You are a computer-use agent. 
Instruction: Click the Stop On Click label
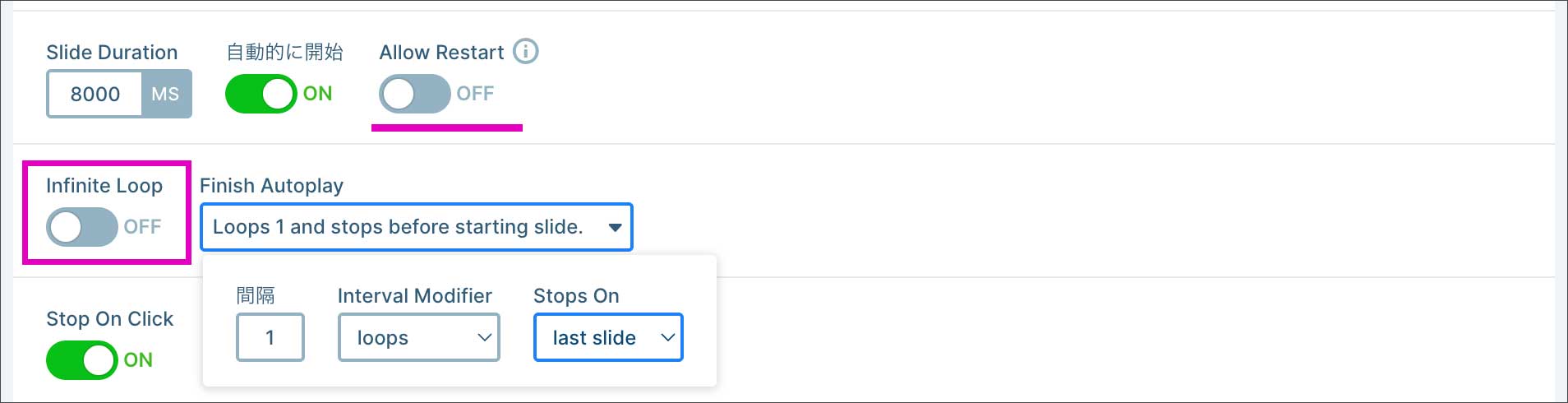(x=109, y=319)
